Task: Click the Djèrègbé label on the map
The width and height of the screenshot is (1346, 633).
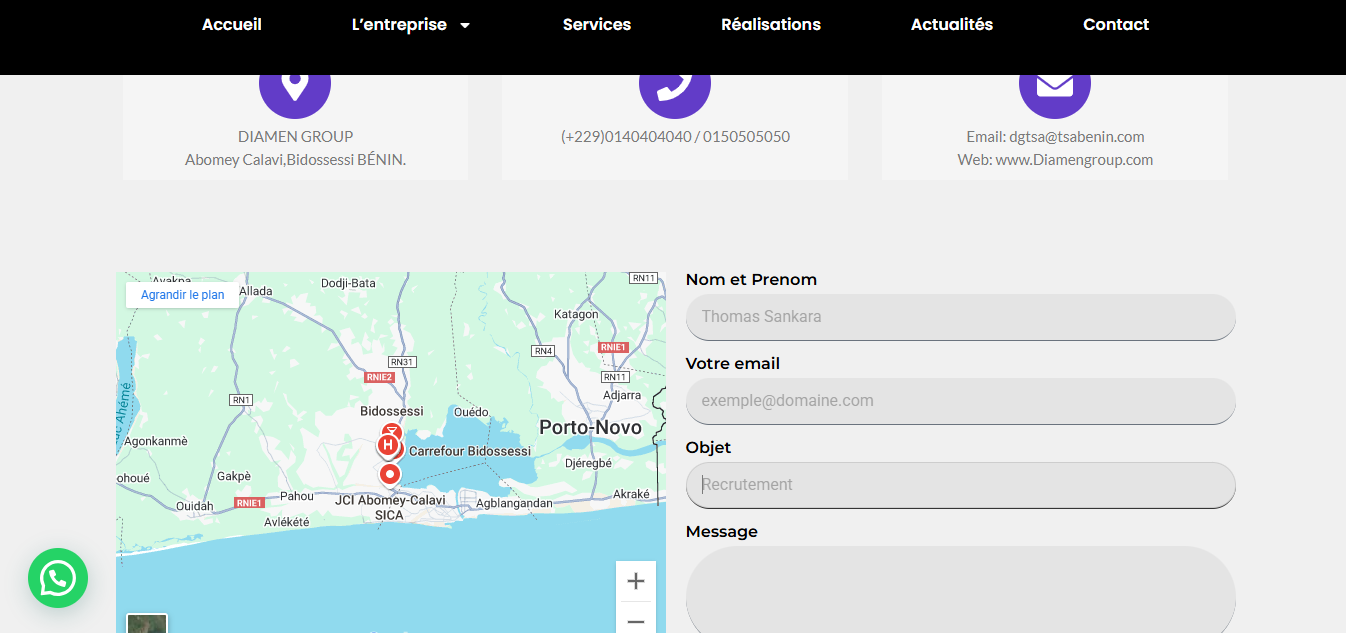Action: click(588, 463)
